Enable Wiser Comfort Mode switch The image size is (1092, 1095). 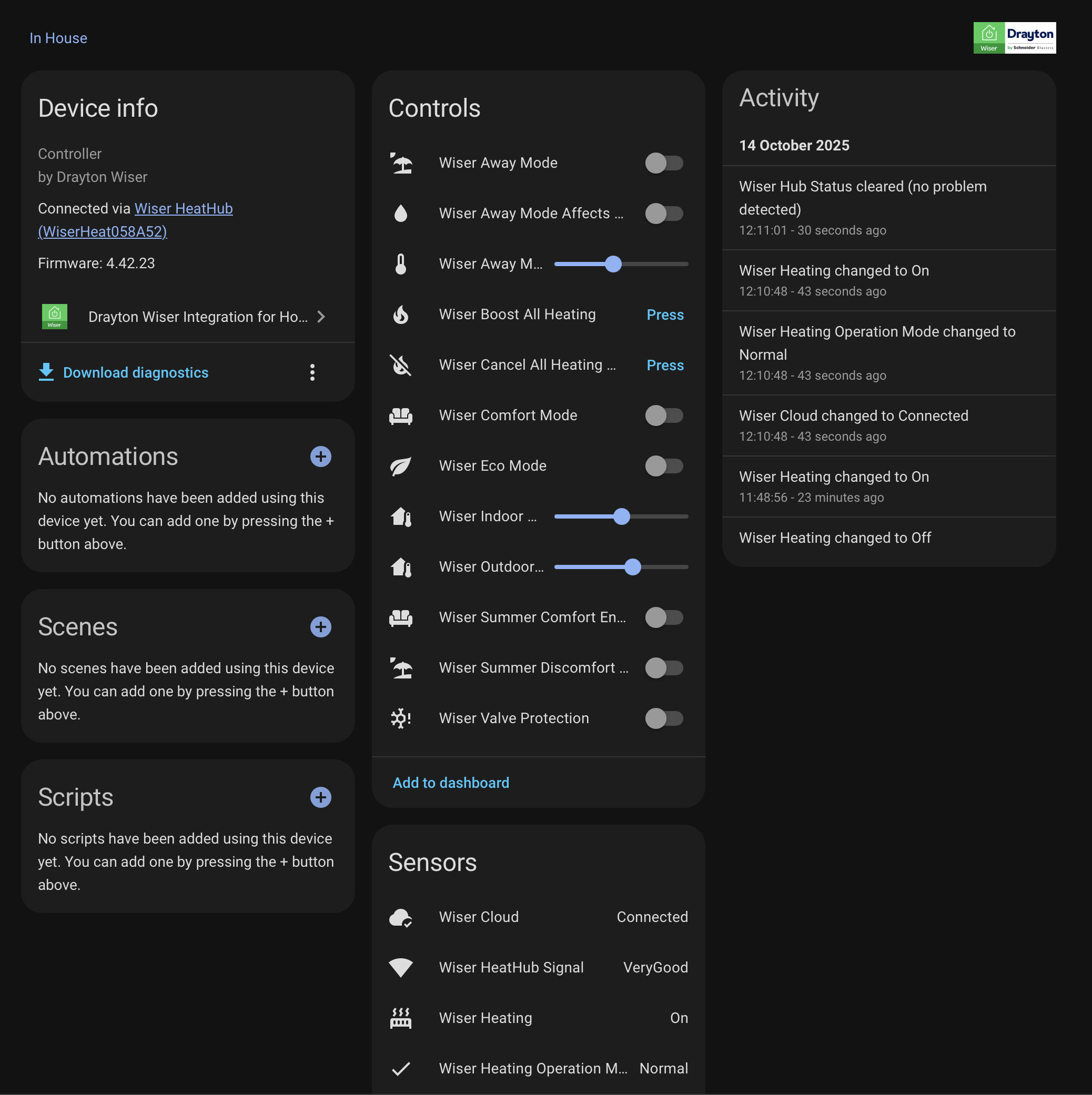pos(664,415)
